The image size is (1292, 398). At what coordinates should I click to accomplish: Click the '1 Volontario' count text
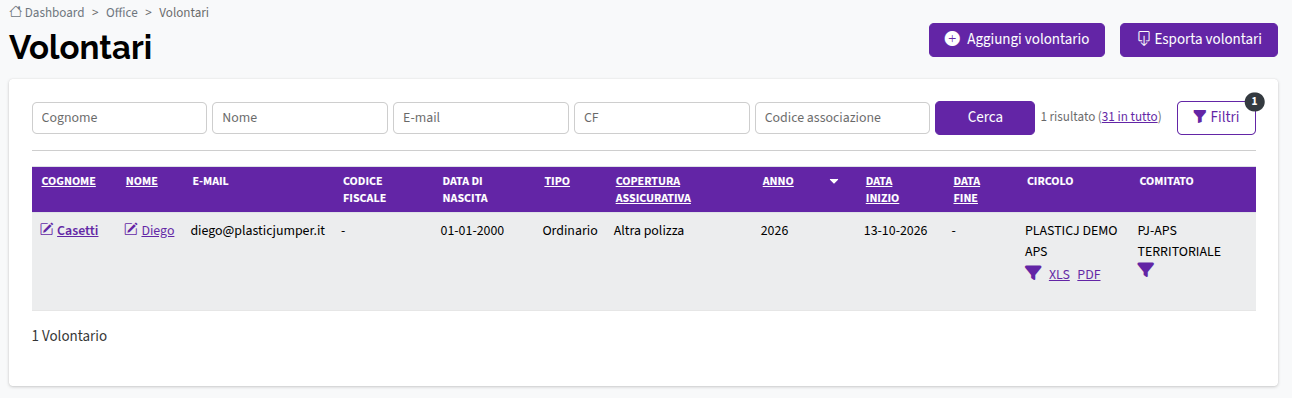point(69,337)
